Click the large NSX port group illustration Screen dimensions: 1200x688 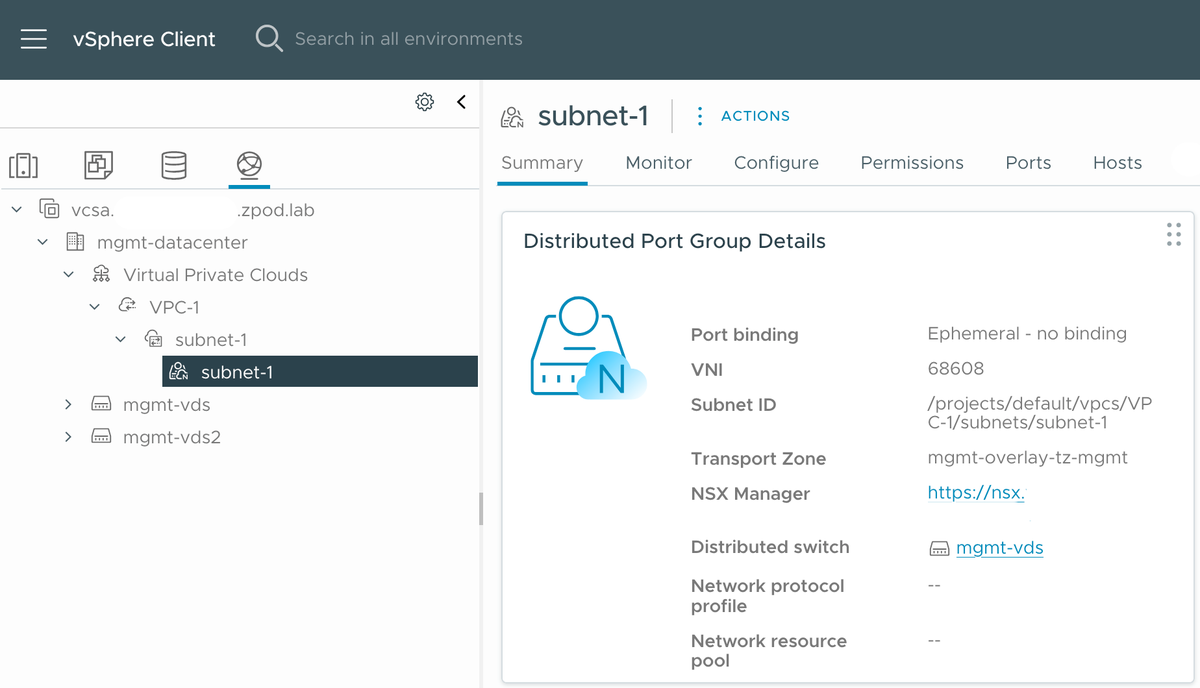[x=587, y=347]
